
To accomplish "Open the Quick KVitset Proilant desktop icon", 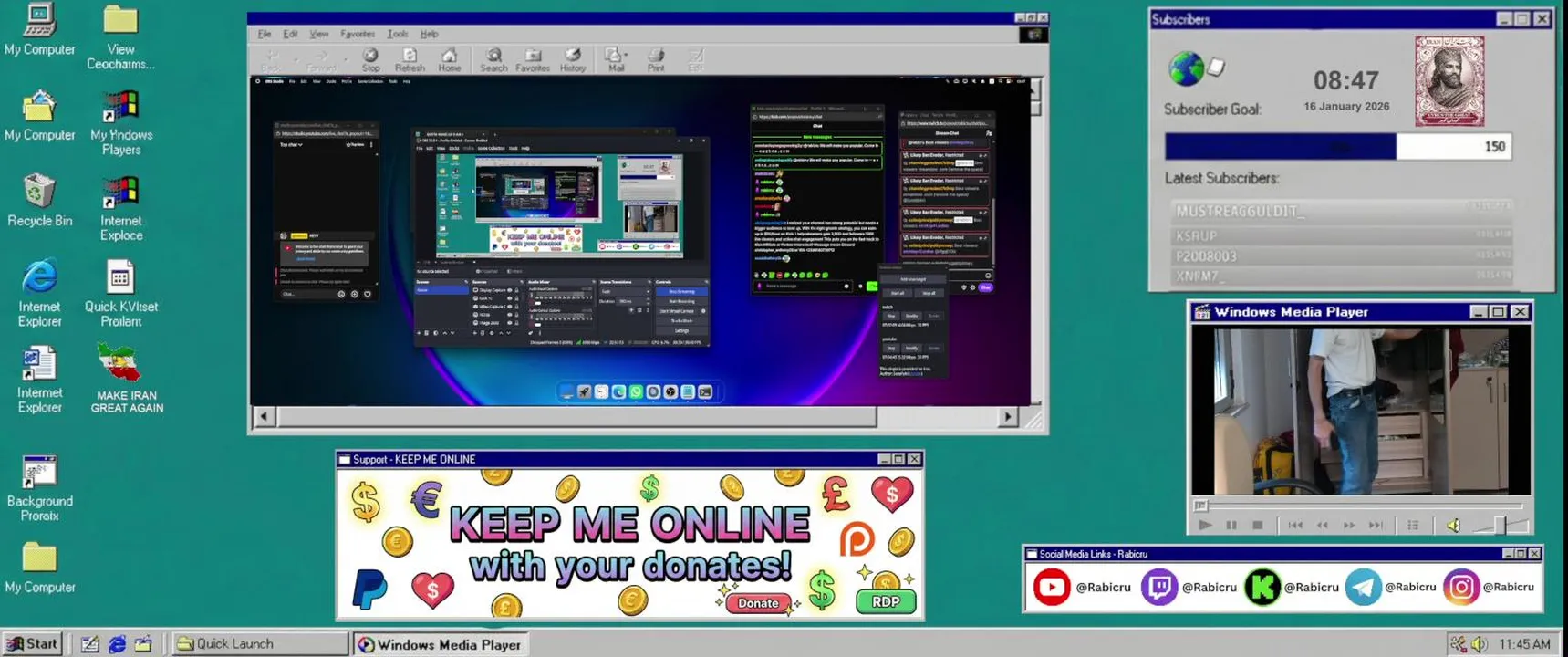I will [120, 292].
